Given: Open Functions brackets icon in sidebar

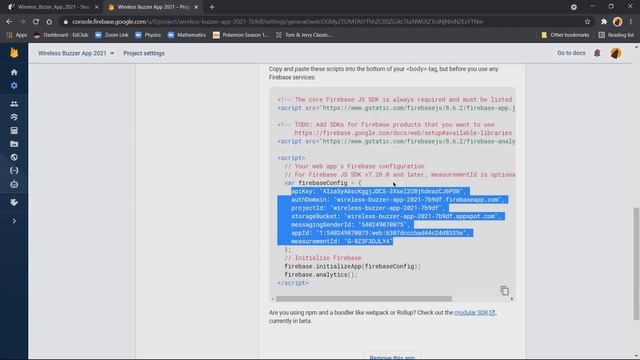Looking at the screenshot, I should [x=14, y=171].
